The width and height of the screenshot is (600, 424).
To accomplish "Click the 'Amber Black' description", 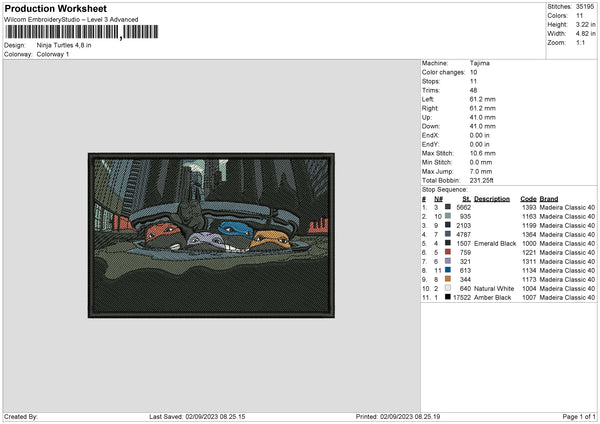I will 492,297.
